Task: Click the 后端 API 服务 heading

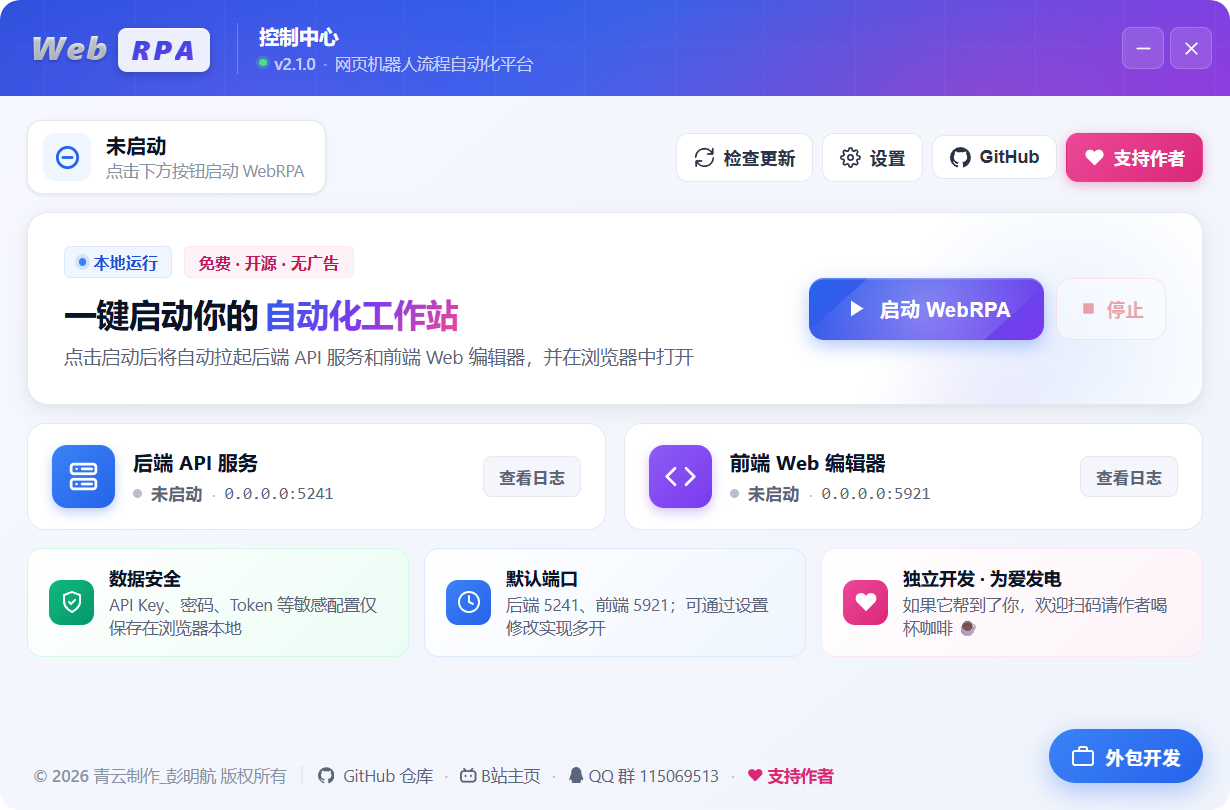Action: tap(196, 463)
